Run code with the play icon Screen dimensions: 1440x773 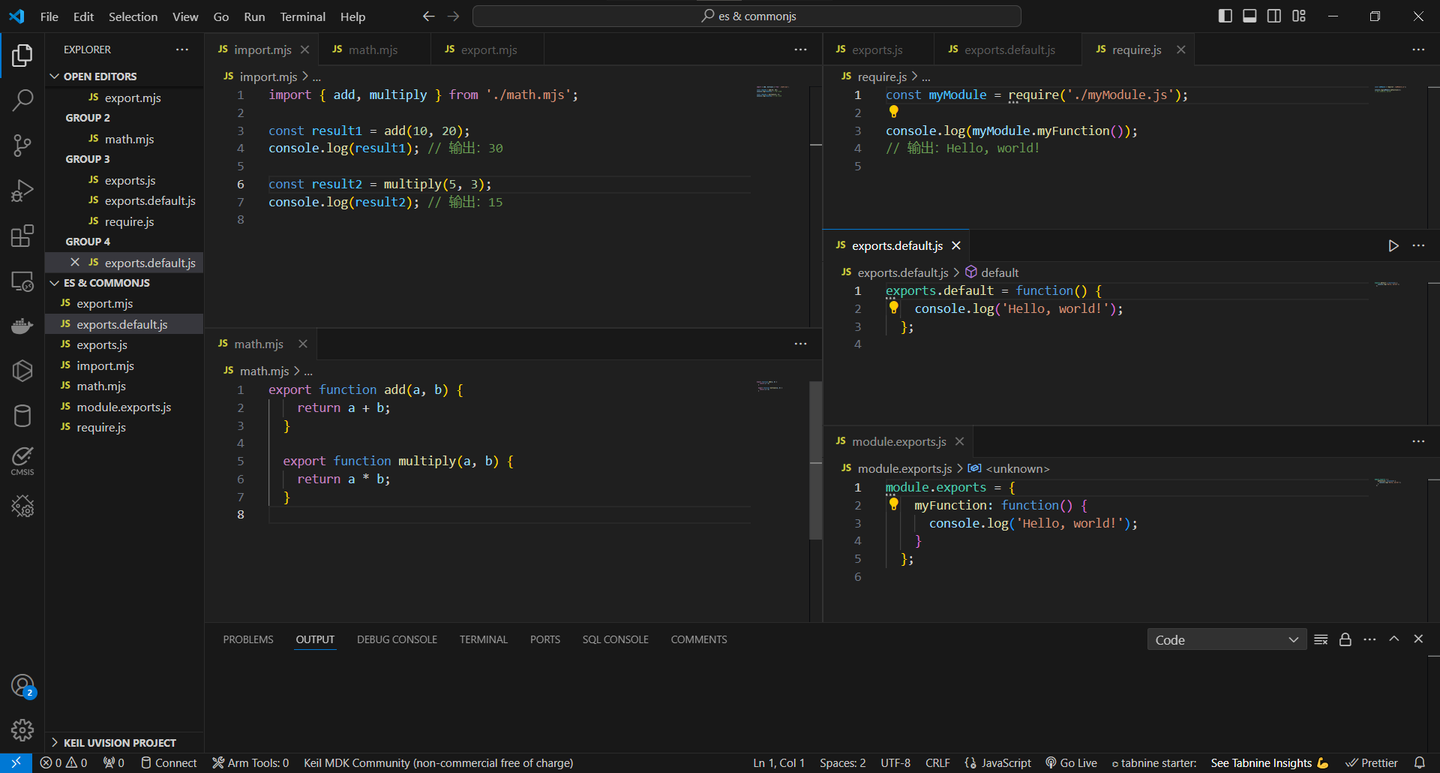(1393, 245)
